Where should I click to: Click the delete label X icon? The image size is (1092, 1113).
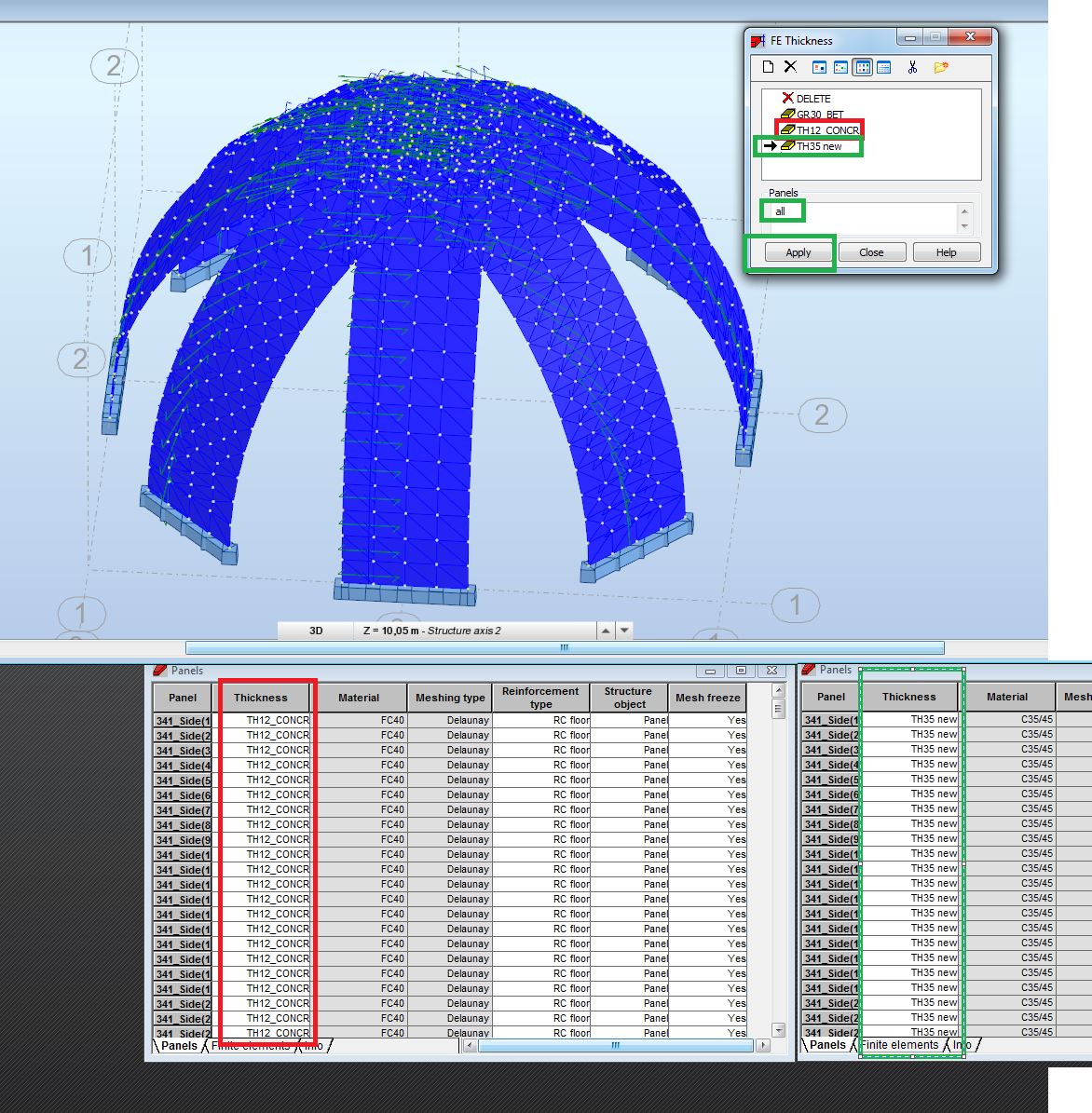point(790,67)
